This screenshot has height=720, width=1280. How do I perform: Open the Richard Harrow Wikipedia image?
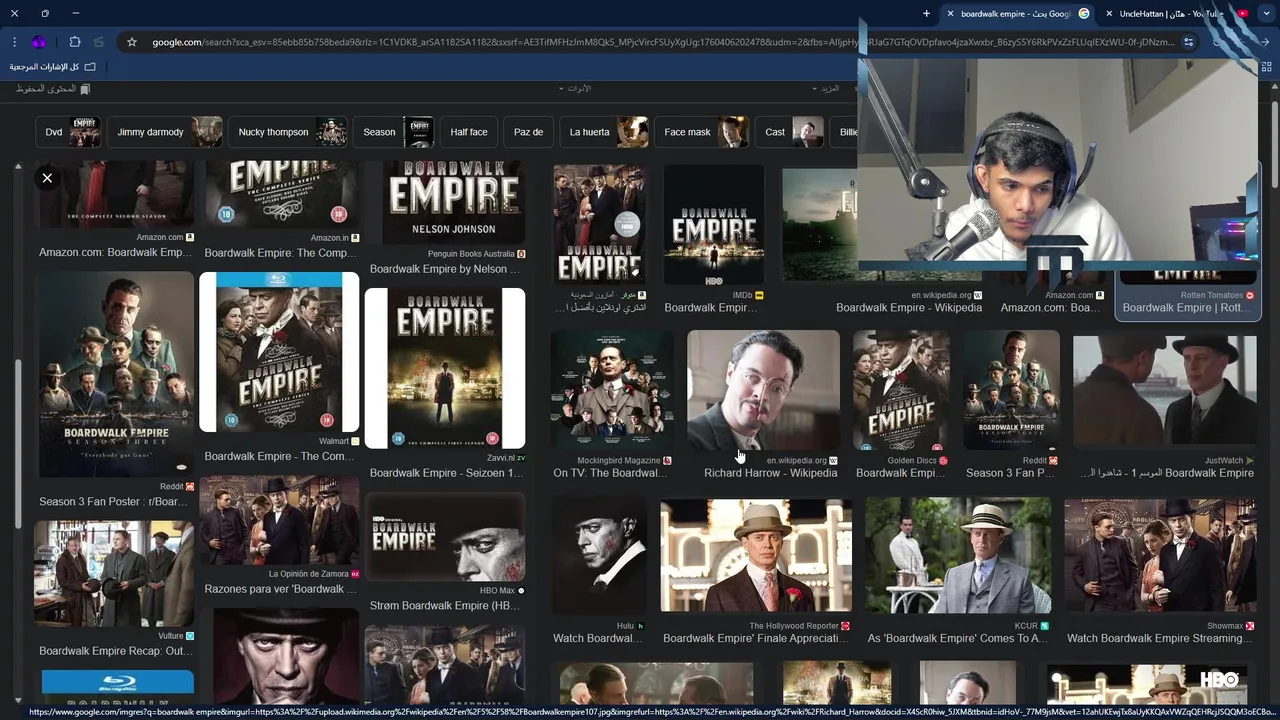[x=763, y=390]
